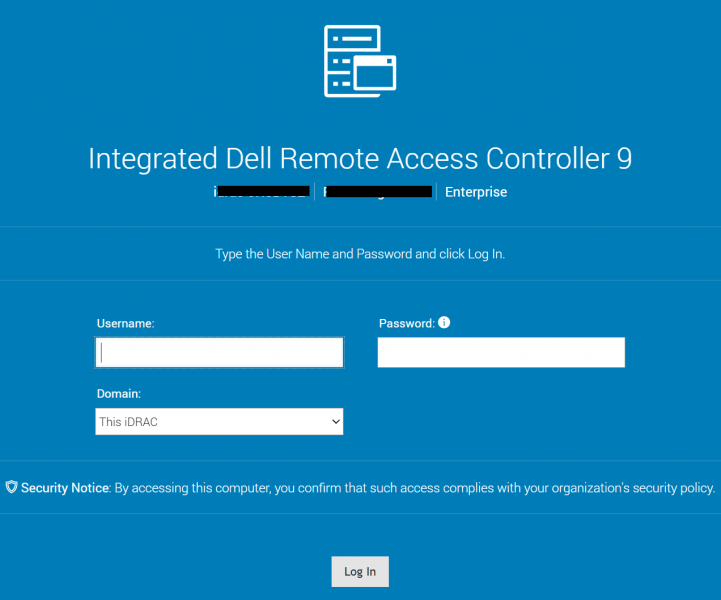This screenshot has width=721, height=600.
Task: Focus the Password input field
Action: point(501,353)
